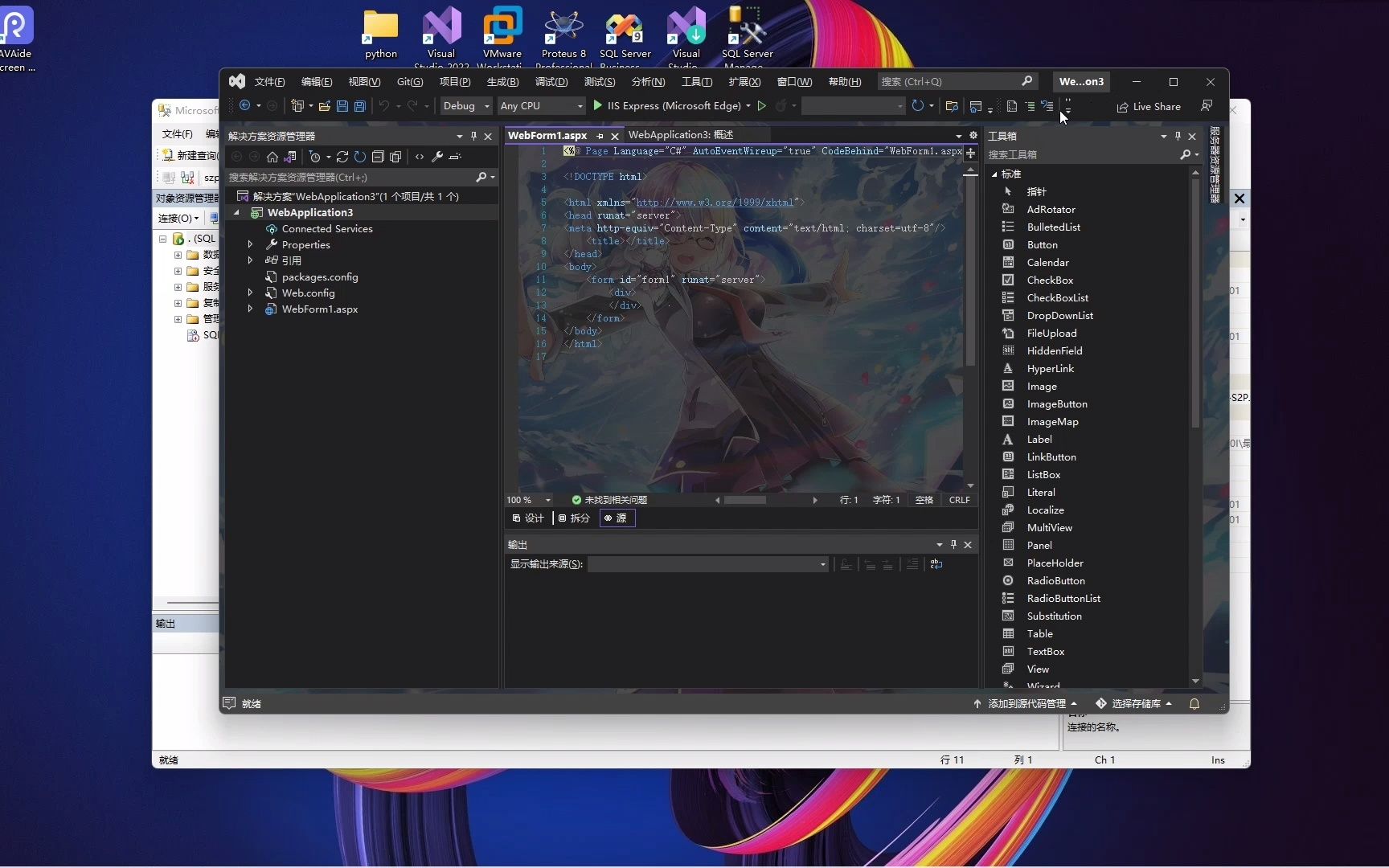Click the View Code icon in Solution Explorer
The height and width of the screenshot is (868, 1389).
420,157
